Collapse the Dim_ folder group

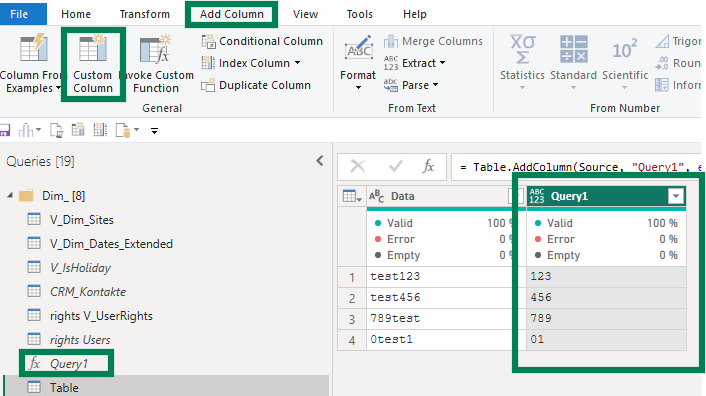[10, 196]
